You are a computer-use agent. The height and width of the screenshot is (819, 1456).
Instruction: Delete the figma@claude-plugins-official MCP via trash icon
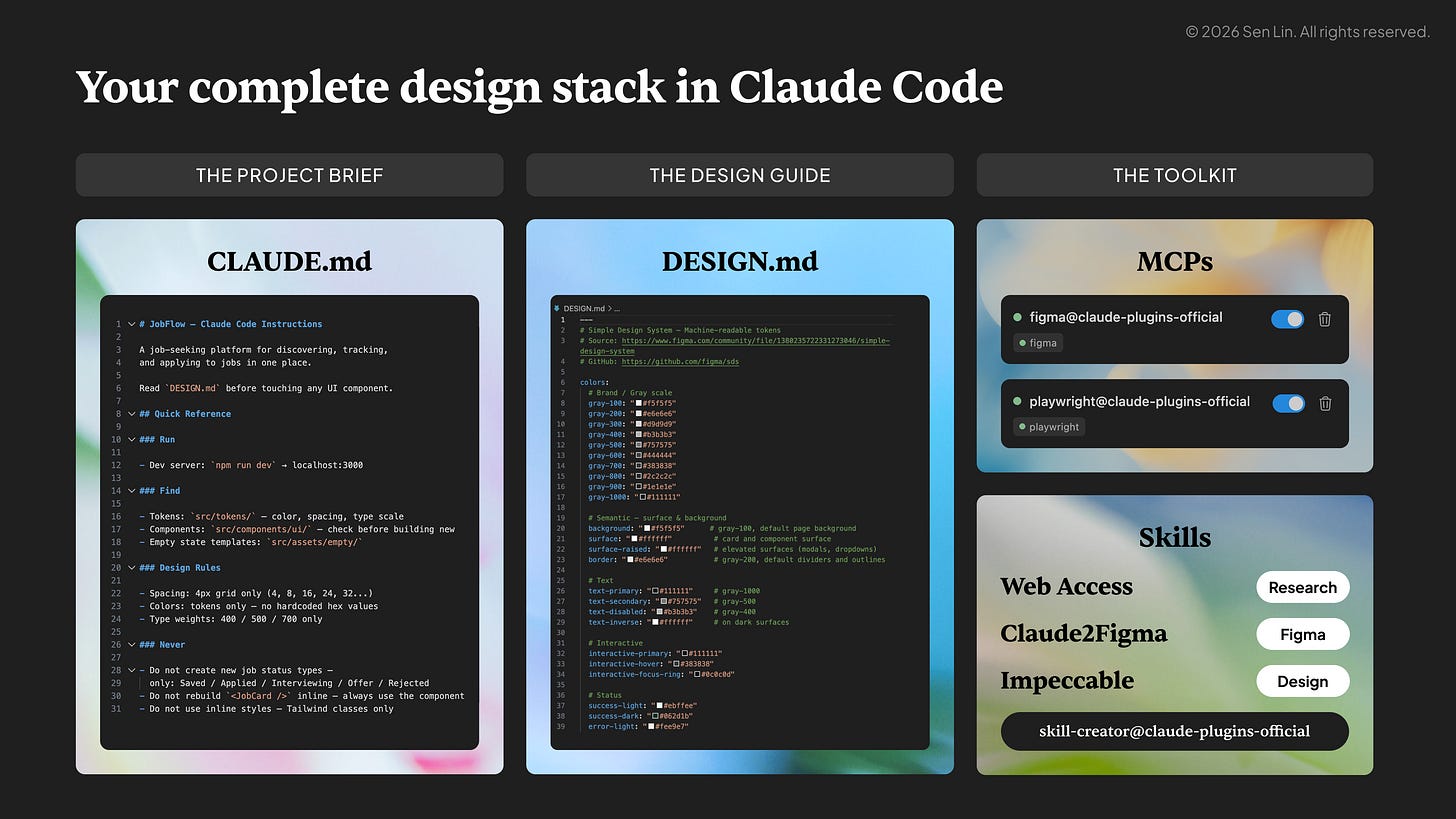[x=1325, y=319]
